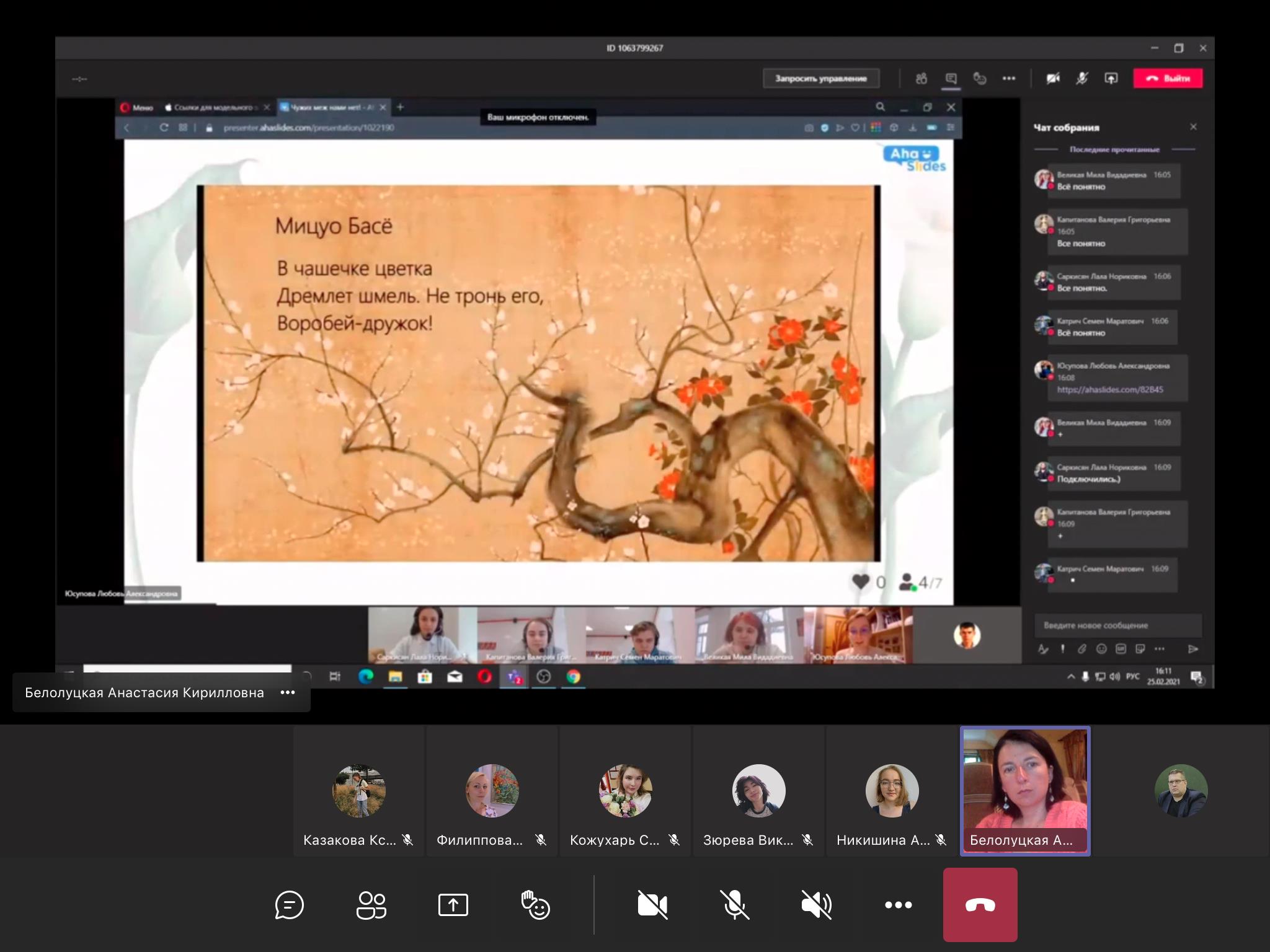Screen dimensions: 1270x952
Task: Open the chat conversation icon
Action: [289, 905]
